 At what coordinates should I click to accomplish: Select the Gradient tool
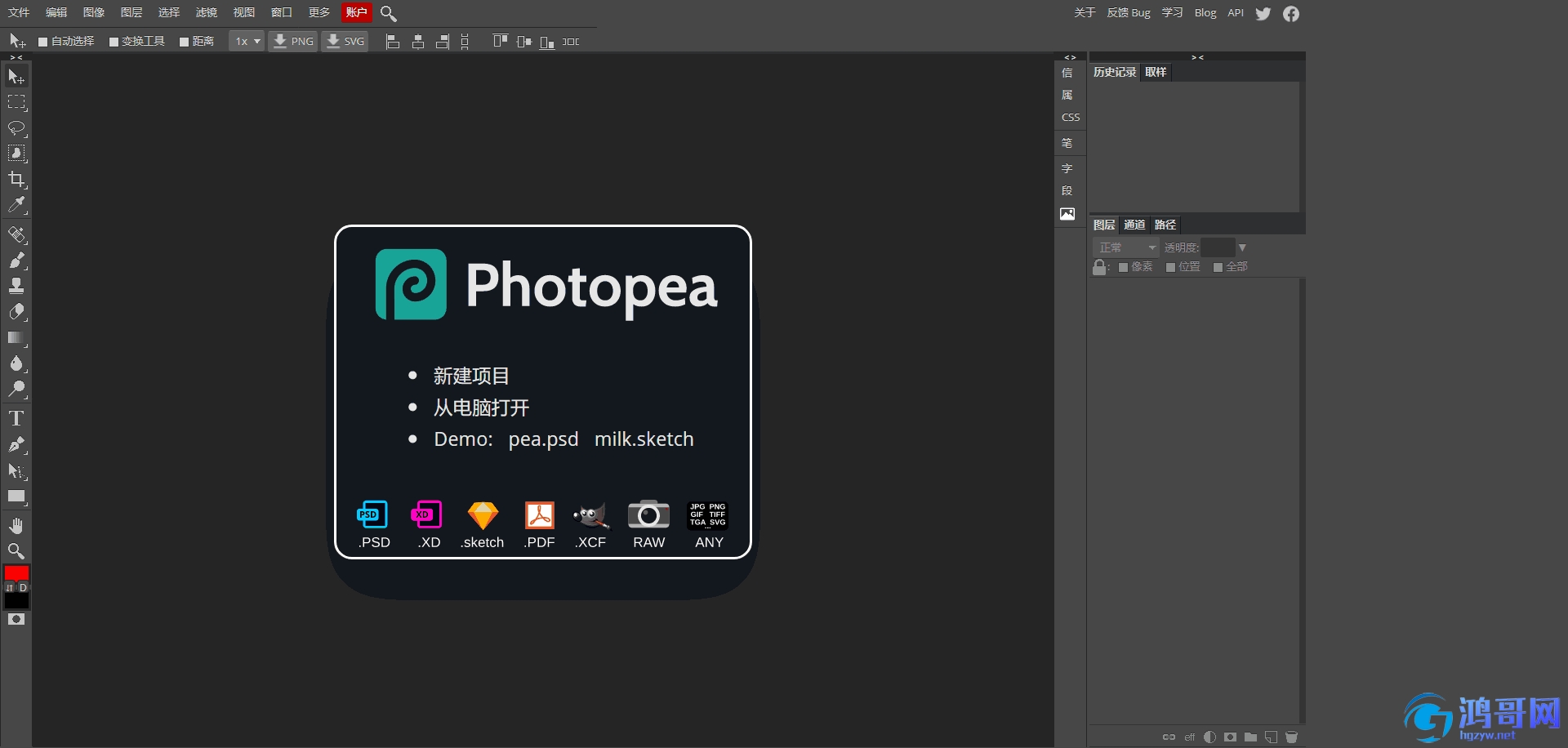(x=16, y=337)
